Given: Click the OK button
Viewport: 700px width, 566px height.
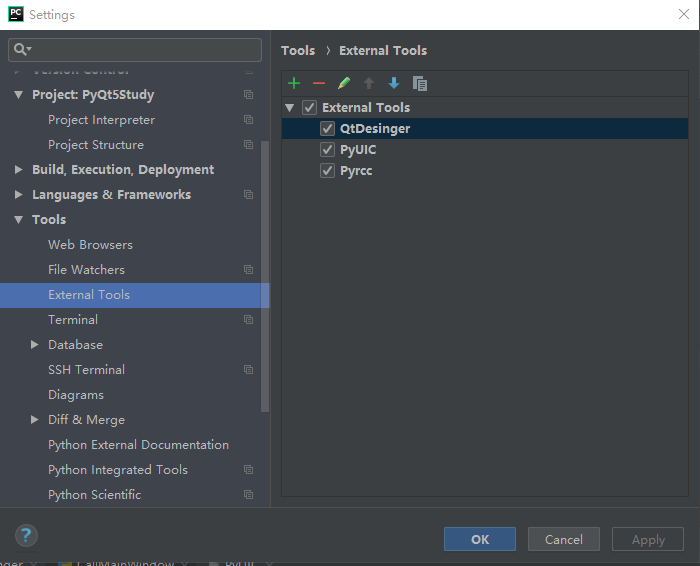Looking at the screenshot, I should pyautogui.click(x=480, y=539).
